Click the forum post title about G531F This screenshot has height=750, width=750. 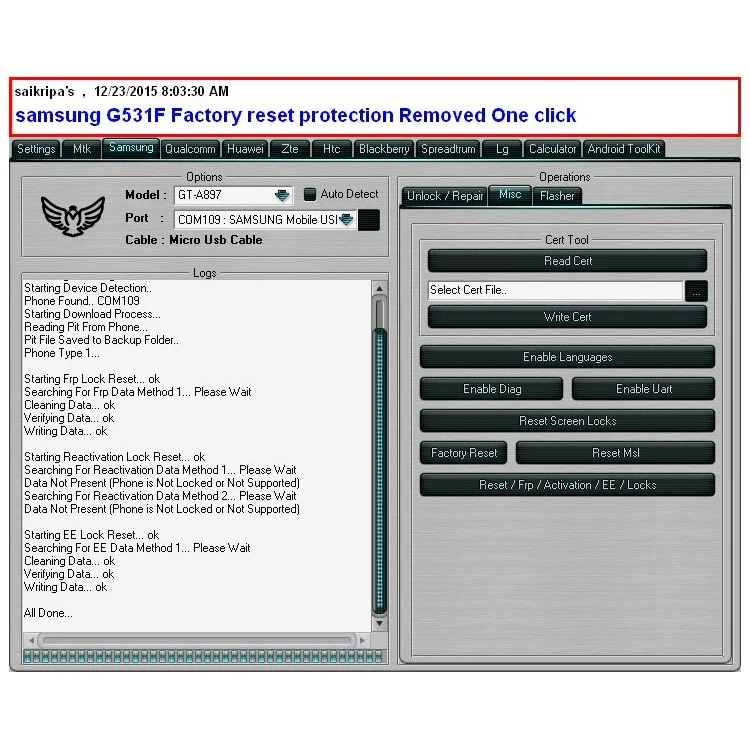(296, 115)
